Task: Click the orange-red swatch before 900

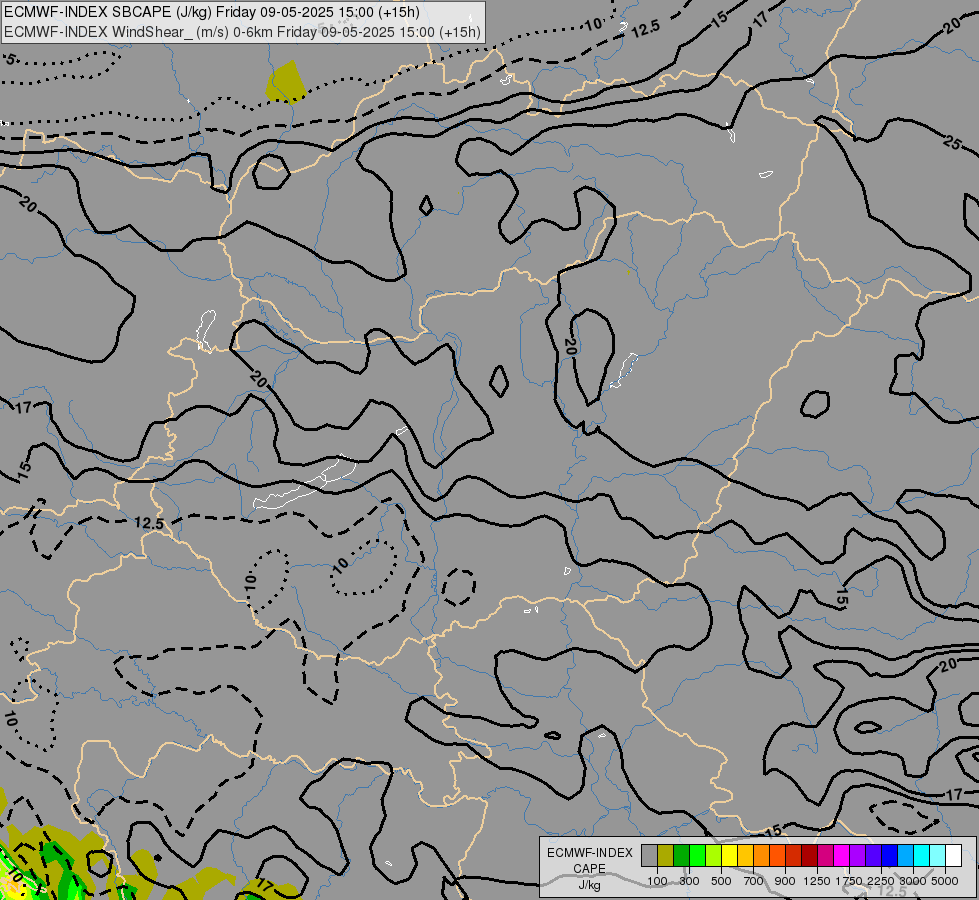Action: (x=777, y=855)
